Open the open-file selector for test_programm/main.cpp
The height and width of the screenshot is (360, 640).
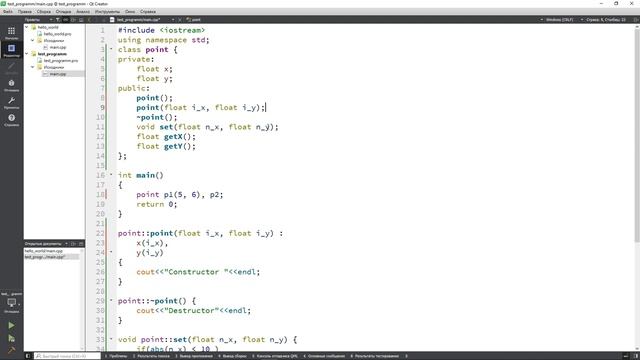pyautogui.click(x=142, y=20)
